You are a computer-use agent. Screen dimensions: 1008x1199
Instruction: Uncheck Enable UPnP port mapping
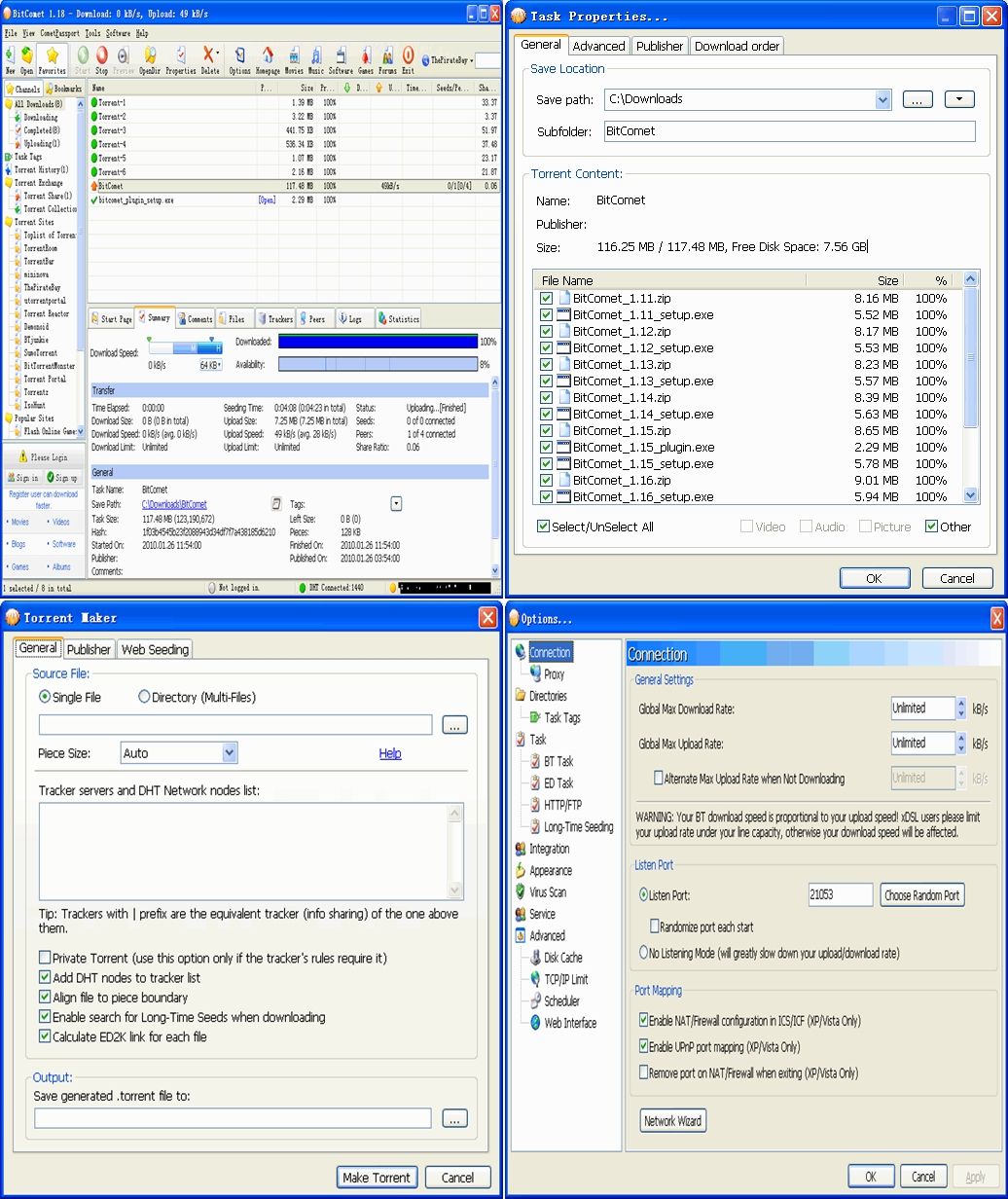click(x=643, y=1047)
